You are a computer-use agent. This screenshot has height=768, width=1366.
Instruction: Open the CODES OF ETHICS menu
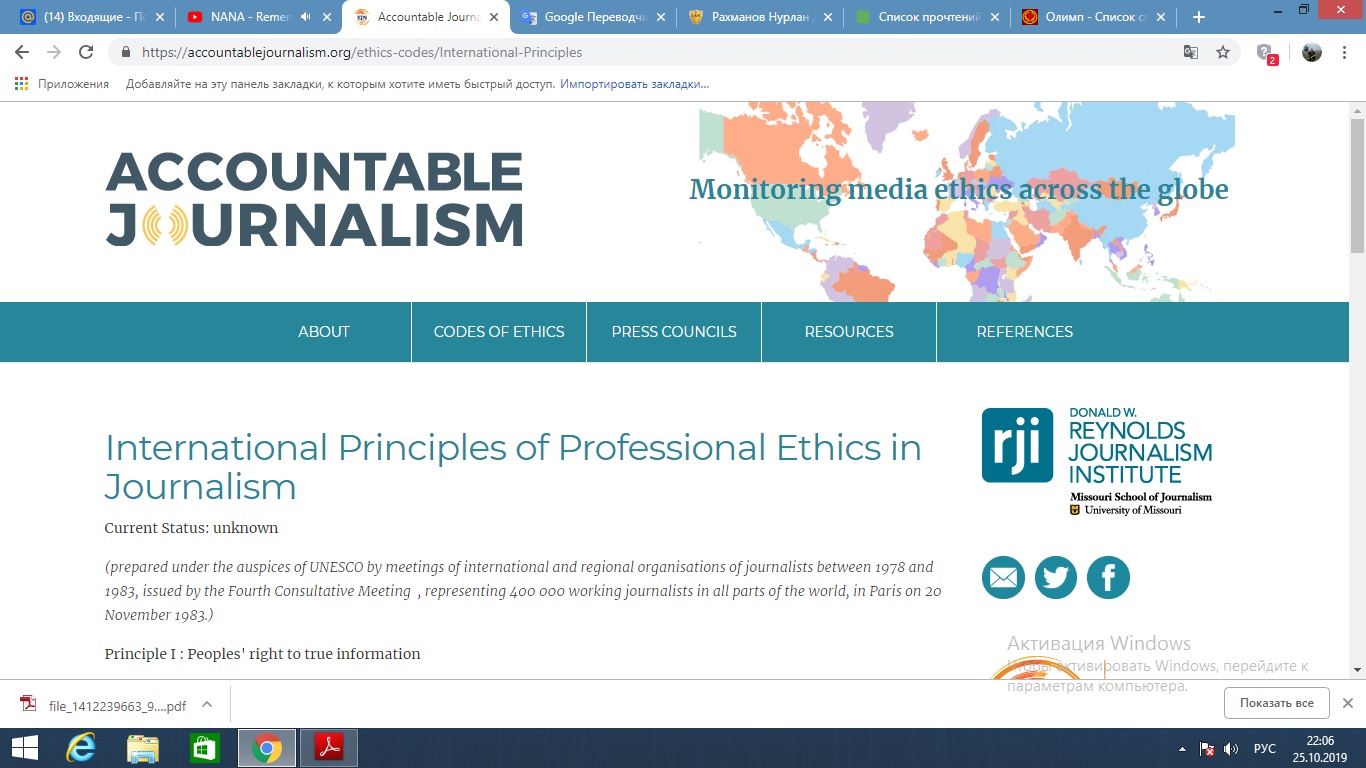499,332
